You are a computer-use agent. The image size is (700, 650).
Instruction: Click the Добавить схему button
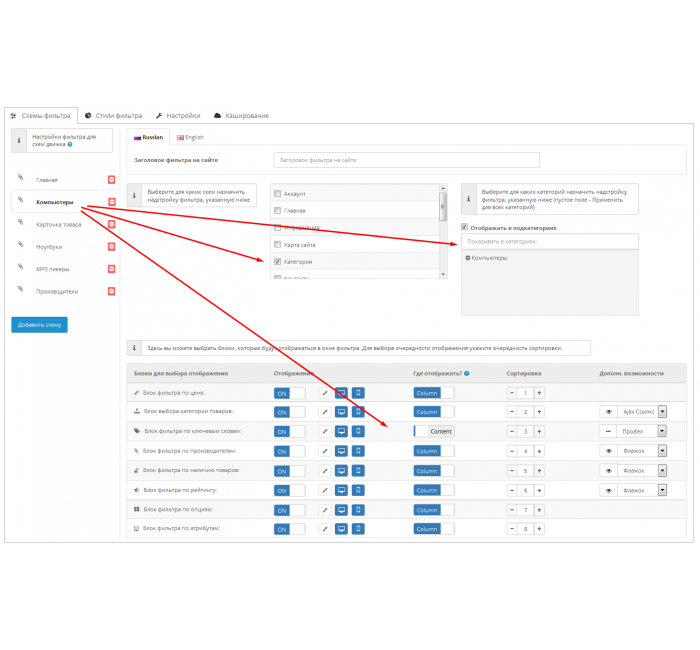[x=39, y=325]
